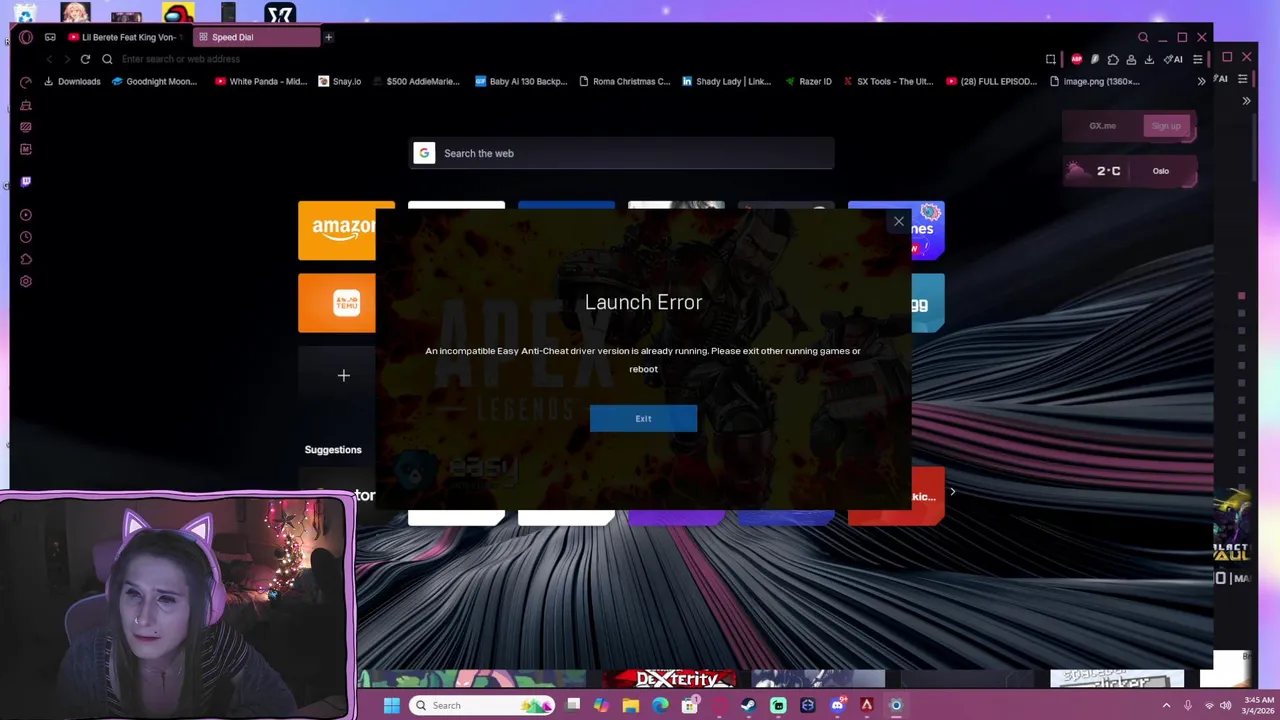The width and height of the screenshot is (1280, 720).
Task: Open GX Control speedometer in sidebar
Action: pos(26,82)
